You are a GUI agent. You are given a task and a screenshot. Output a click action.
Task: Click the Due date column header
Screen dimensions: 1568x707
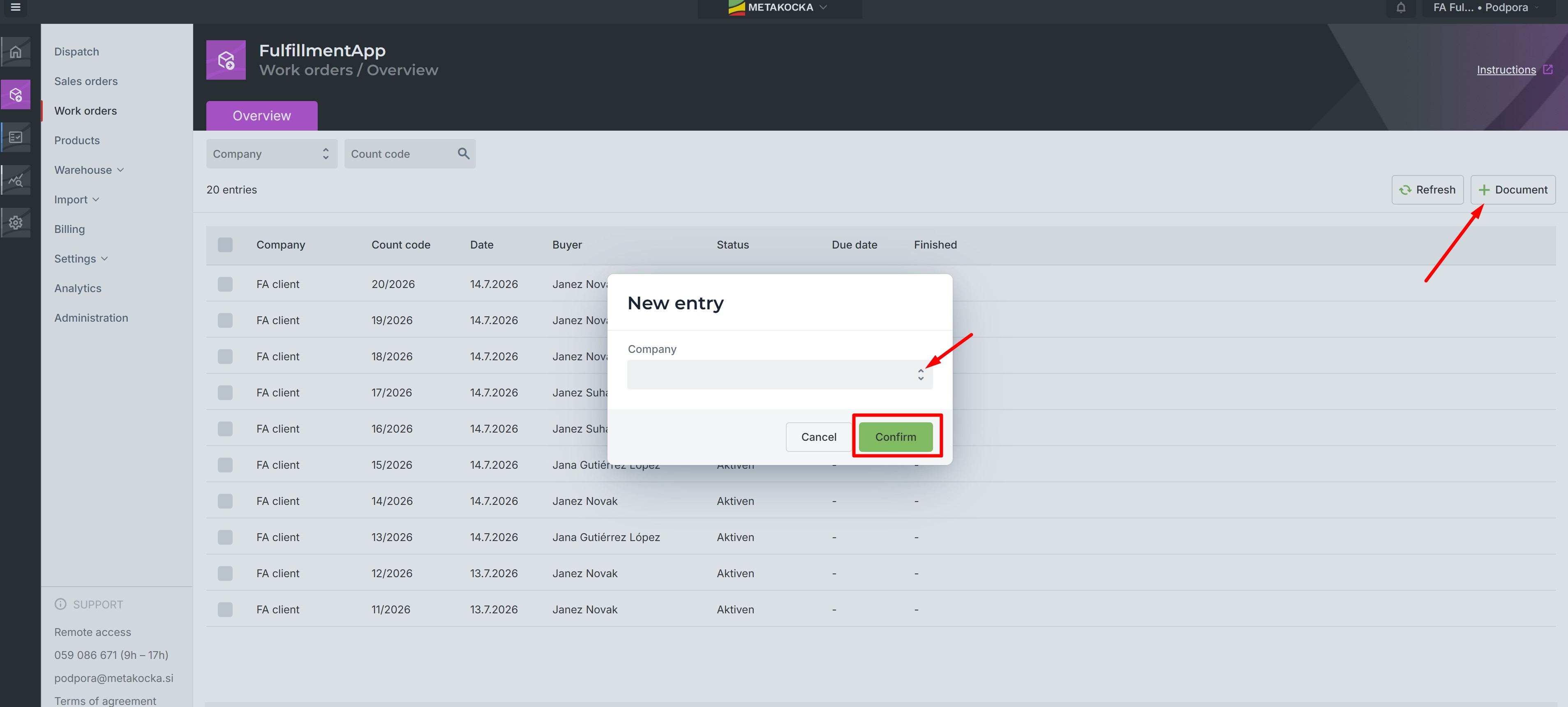point(854,244)
